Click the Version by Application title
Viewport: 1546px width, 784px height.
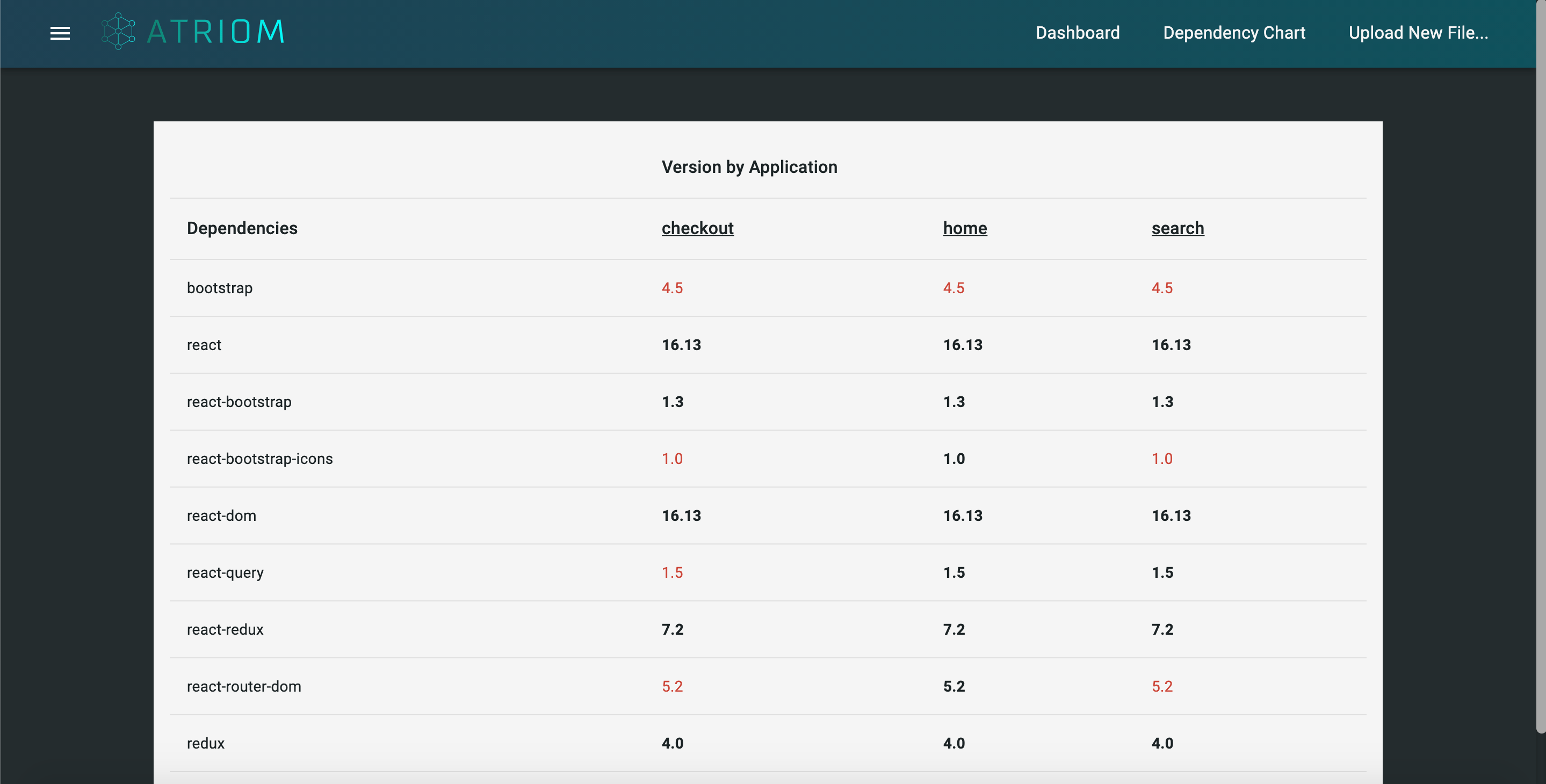749,167
